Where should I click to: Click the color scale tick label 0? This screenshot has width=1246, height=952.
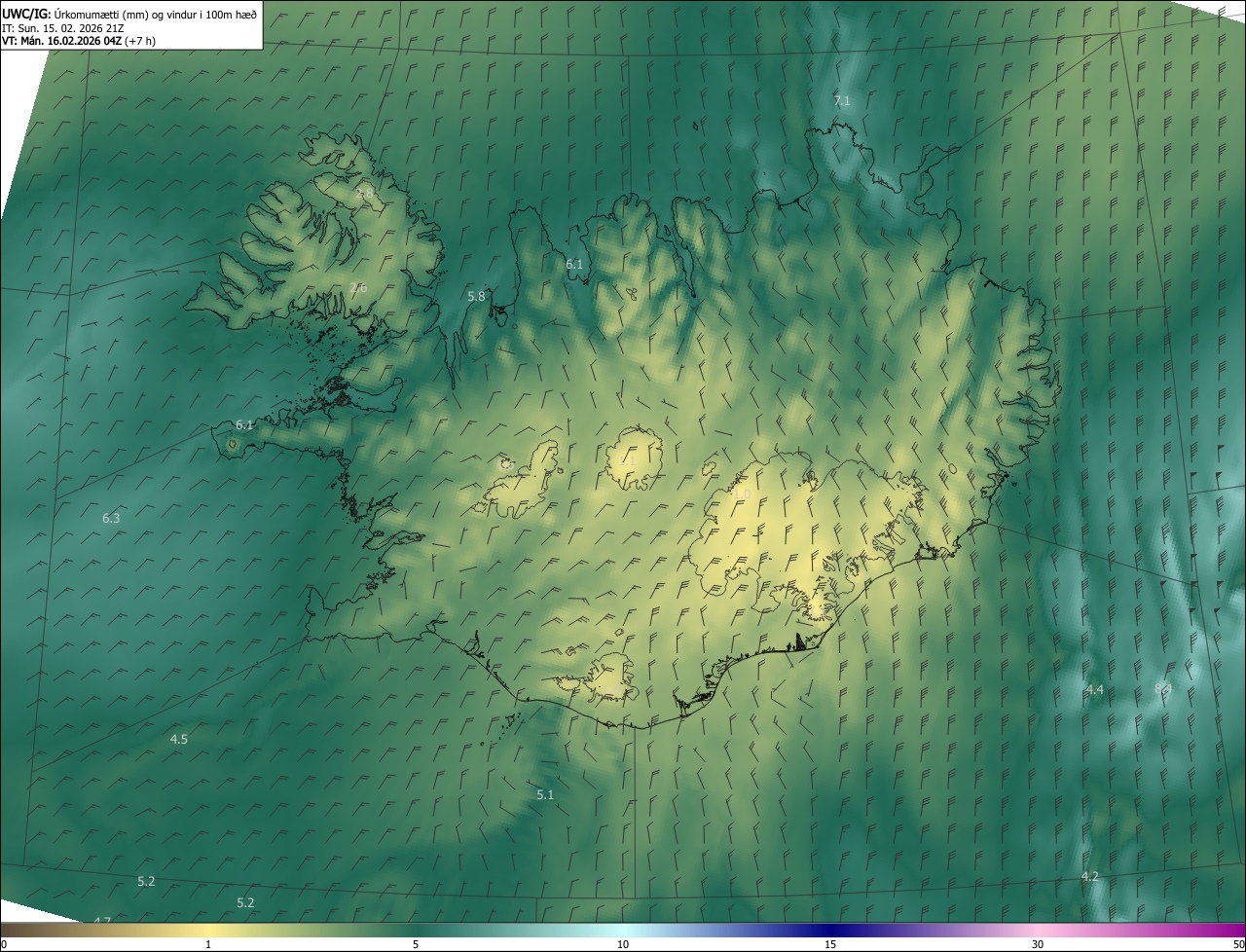point(4,945)
